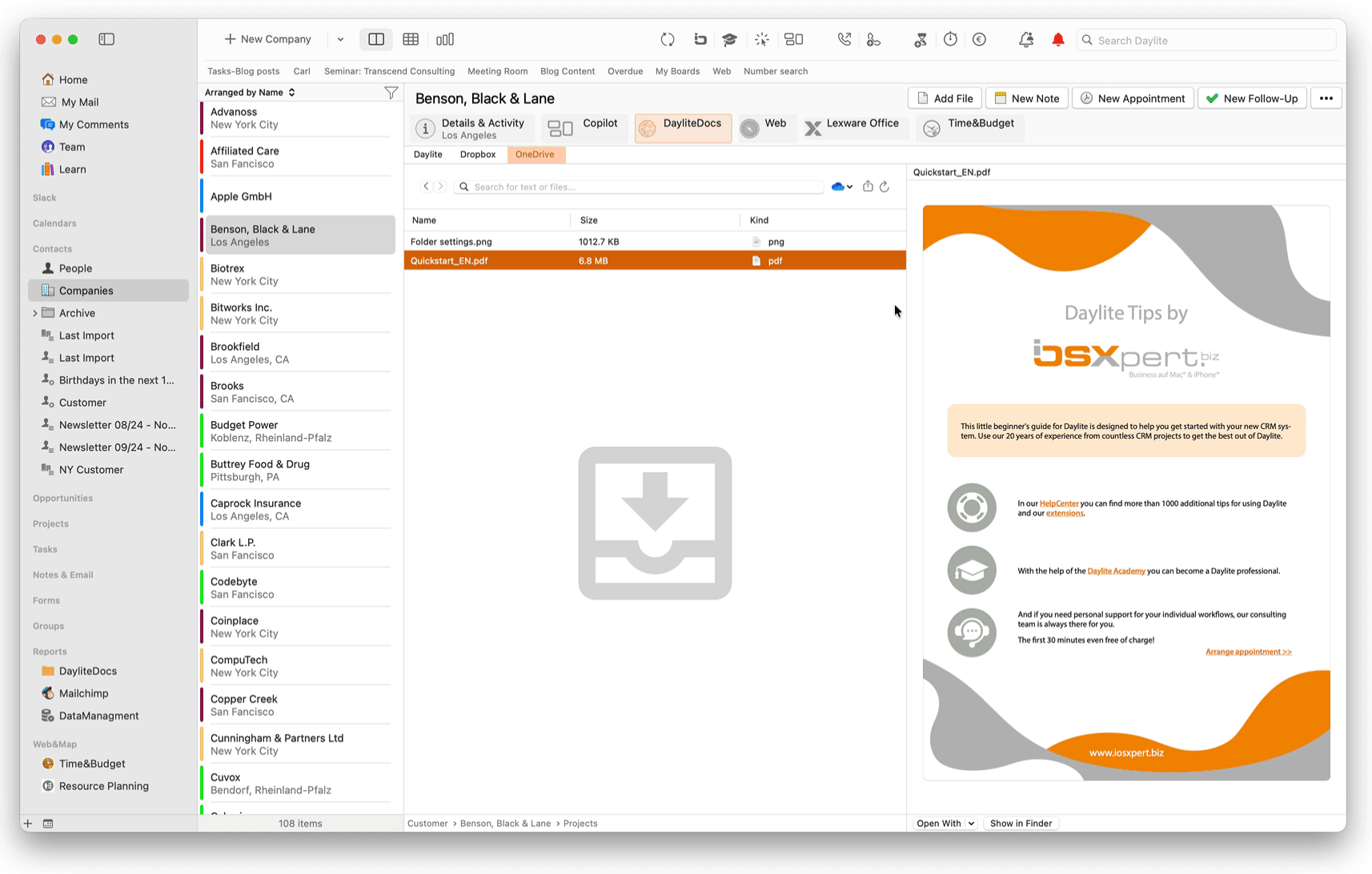This screenshot has height=874, width=1372.
Task: Open the Tasks-Blog posts bookmark
Action: tap(243, 71)
